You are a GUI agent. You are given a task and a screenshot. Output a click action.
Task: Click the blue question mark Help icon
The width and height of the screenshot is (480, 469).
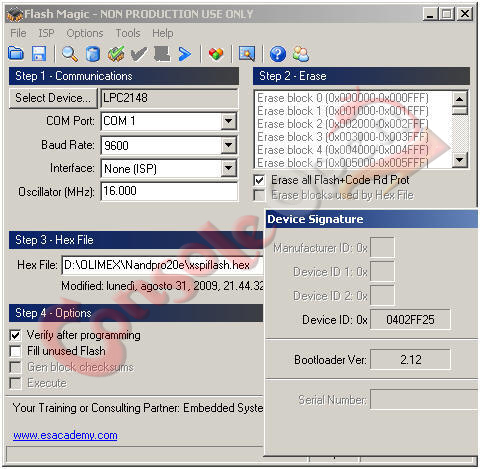(x=278, y=54)
